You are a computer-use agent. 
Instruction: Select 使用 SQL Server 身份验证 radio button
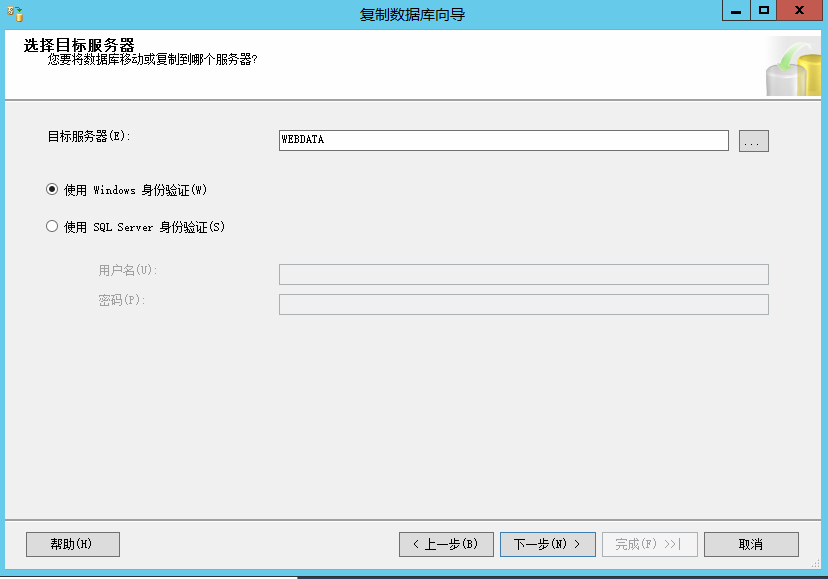point(52,227)
